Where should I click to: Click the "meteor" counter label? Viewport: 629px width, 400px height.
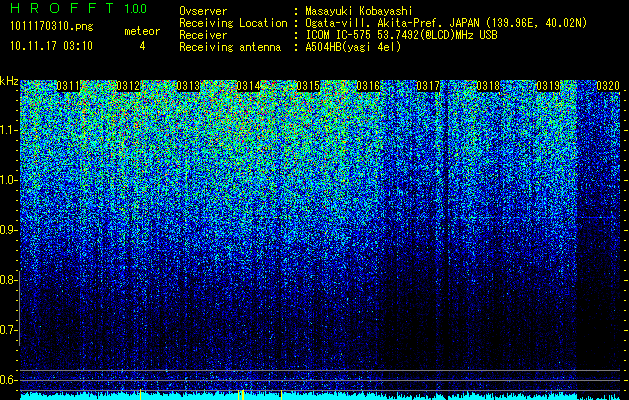point(142,31)
